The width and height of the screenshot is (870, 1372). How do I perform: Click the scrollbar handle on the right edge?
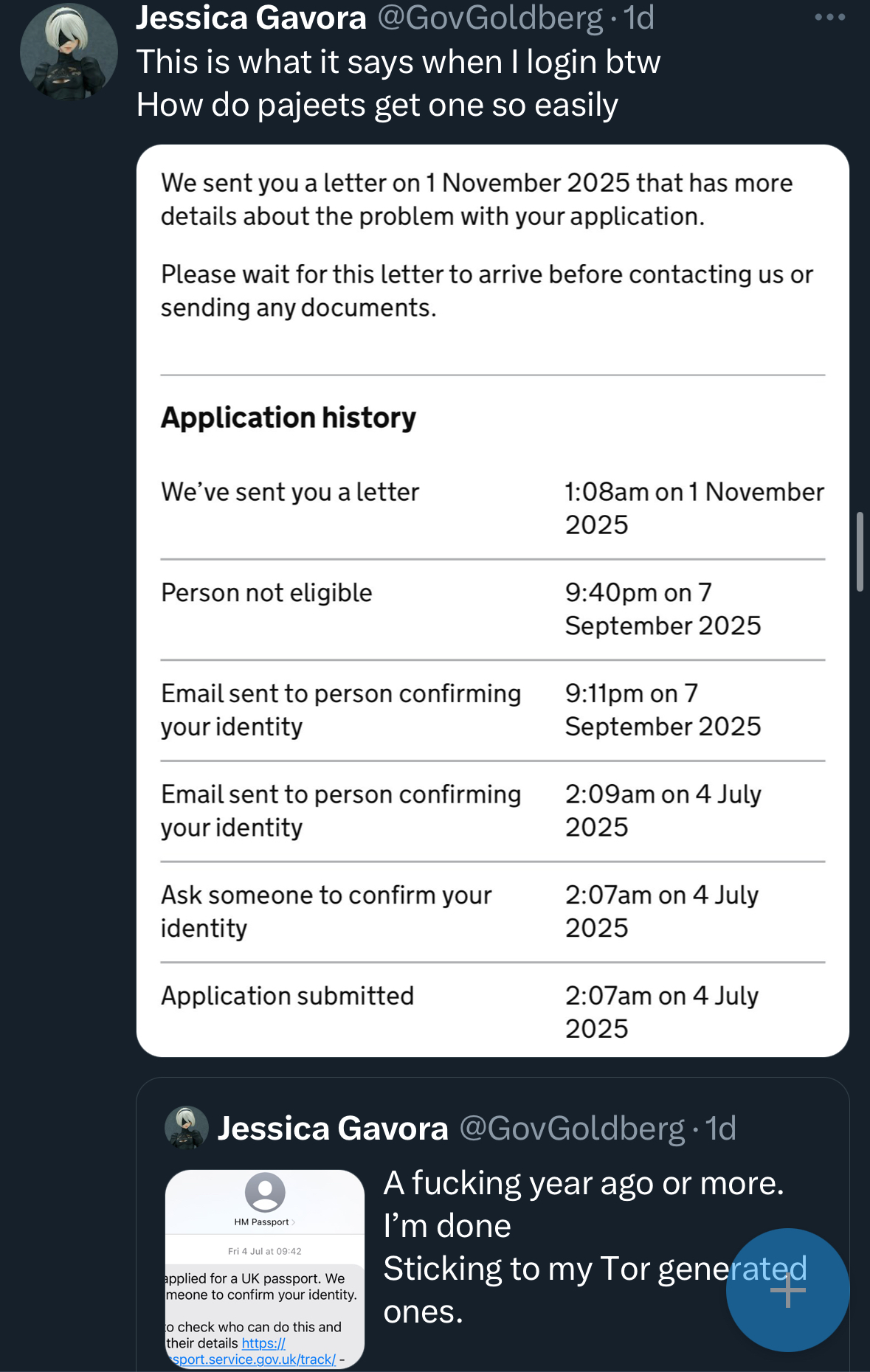tap(860, 551)
